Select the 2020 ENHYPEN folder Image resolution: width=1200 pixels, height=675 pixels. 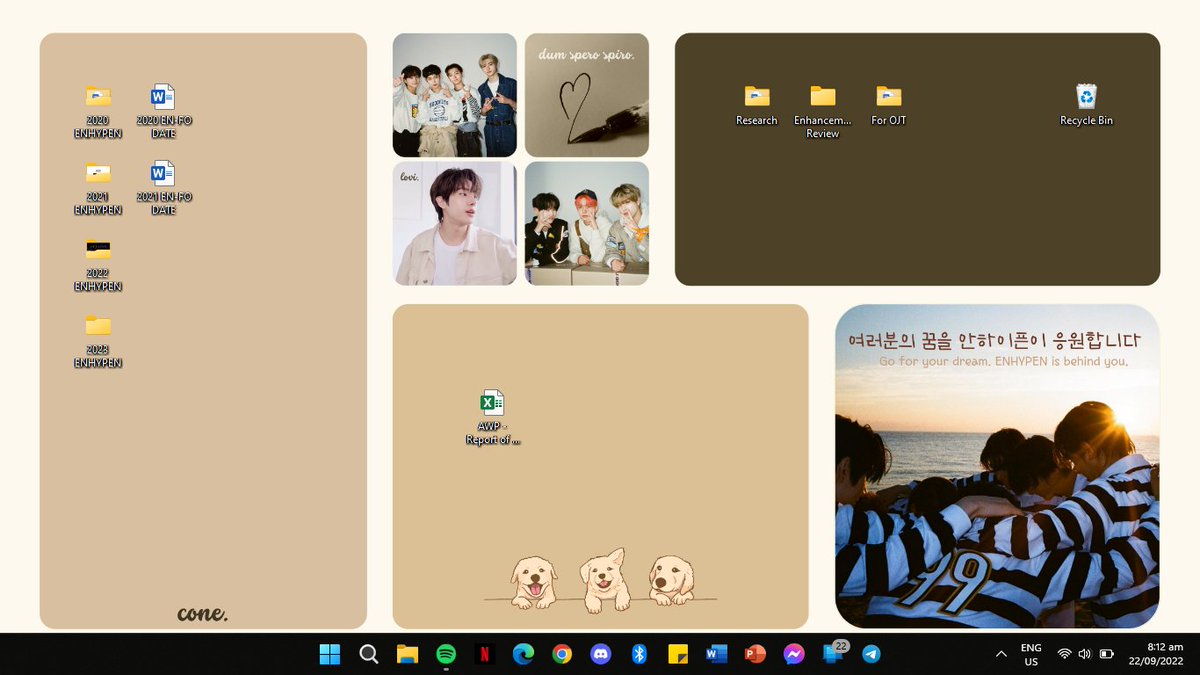click(98, 111)
